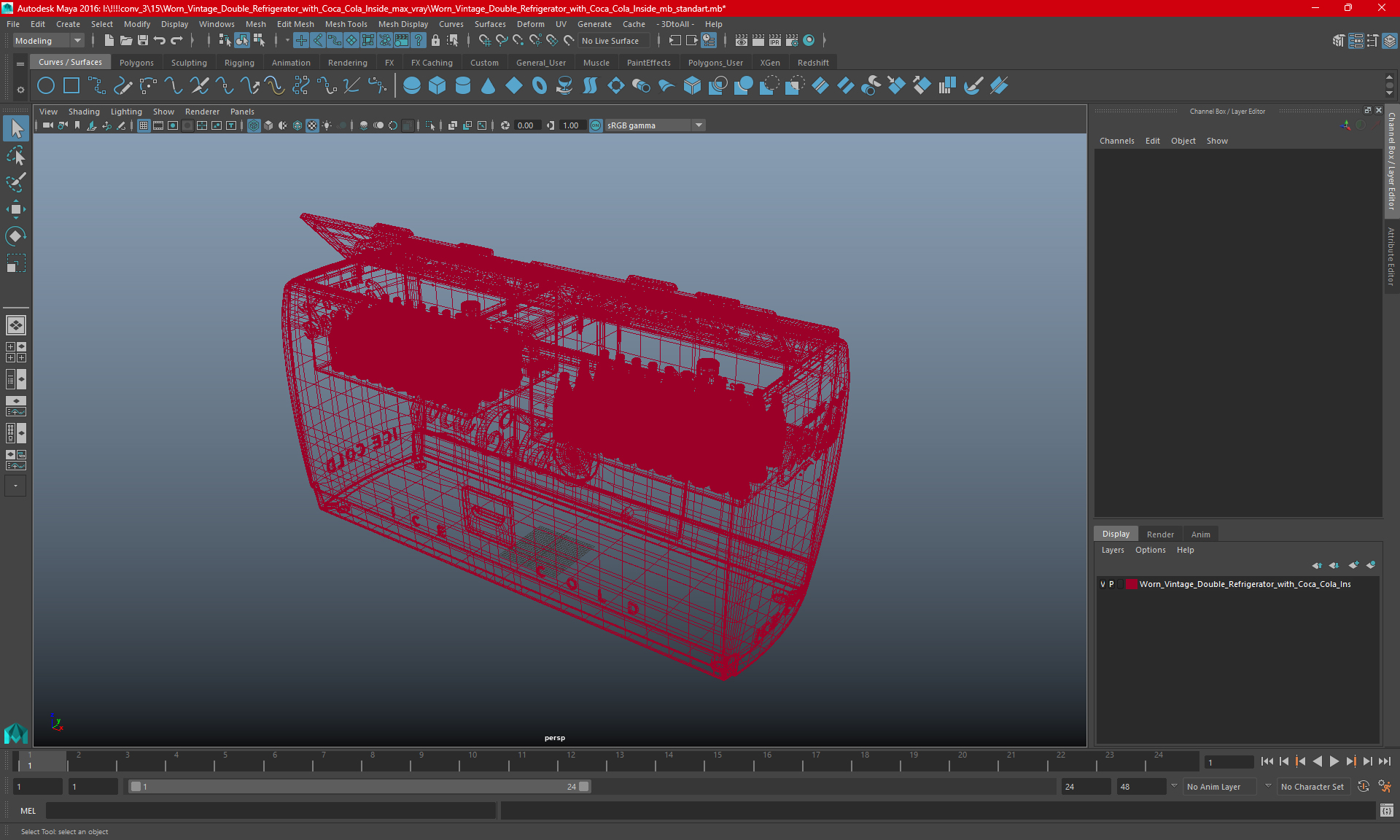Select the NURBS circle tool in shelf

pos(46,86)
